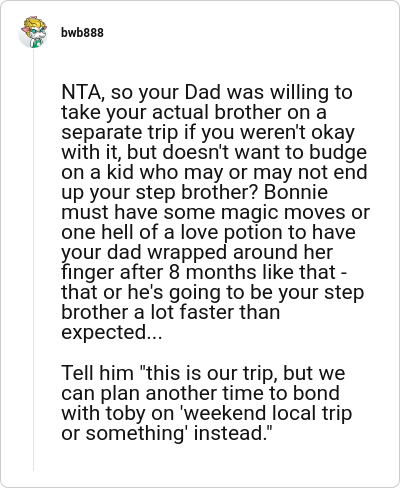The width and height of the screenshot is (400, 488).
Task: Click the word "wrapped" in the comment
Action: 187,253
